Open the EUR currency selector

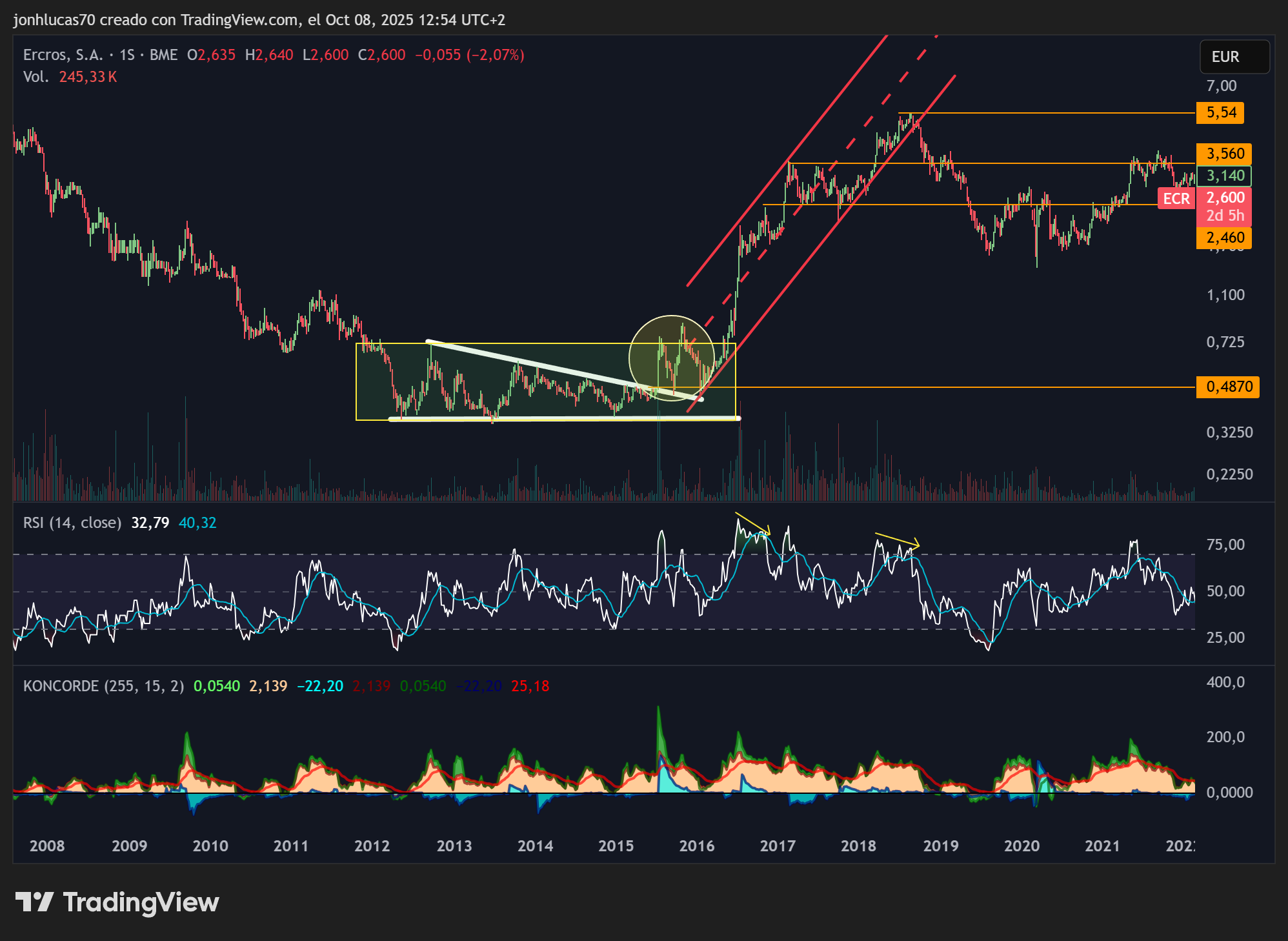pyautogui.click(x=1234, y=57)
